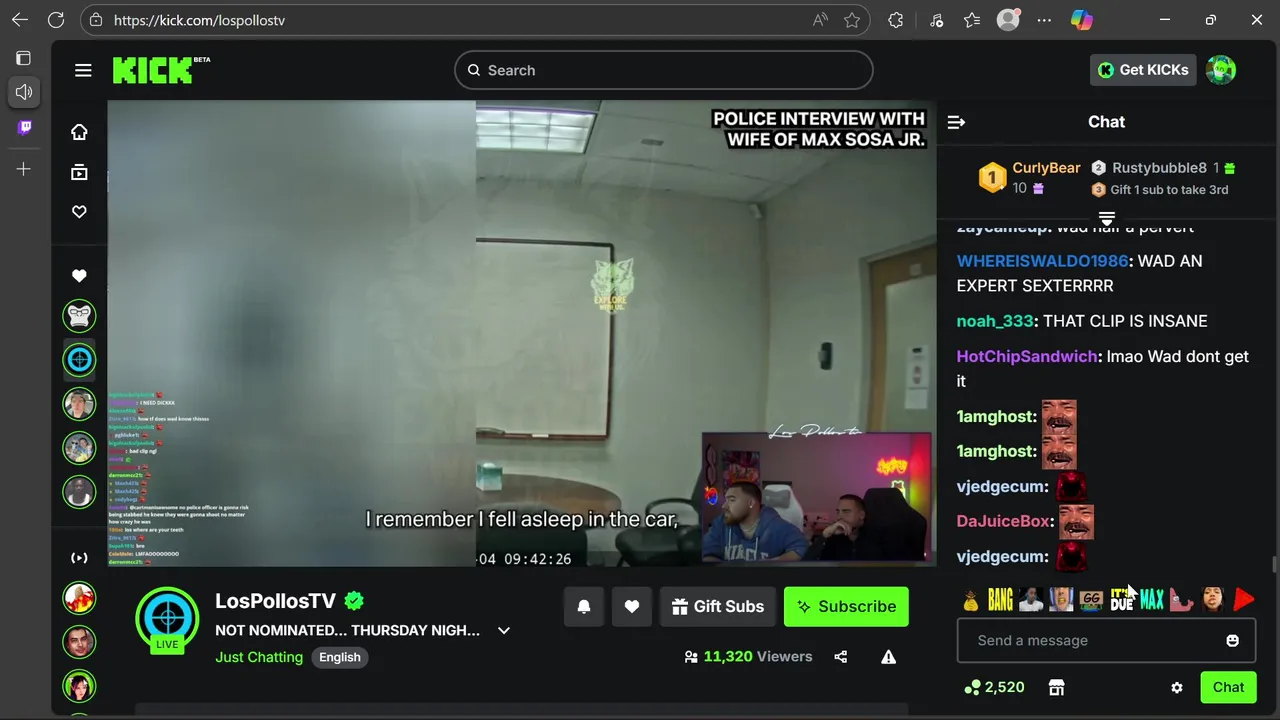The height and width of the screenshot is (720, 1280).
Task: Open a new tab with plus icon
Action: click(24, 169)
